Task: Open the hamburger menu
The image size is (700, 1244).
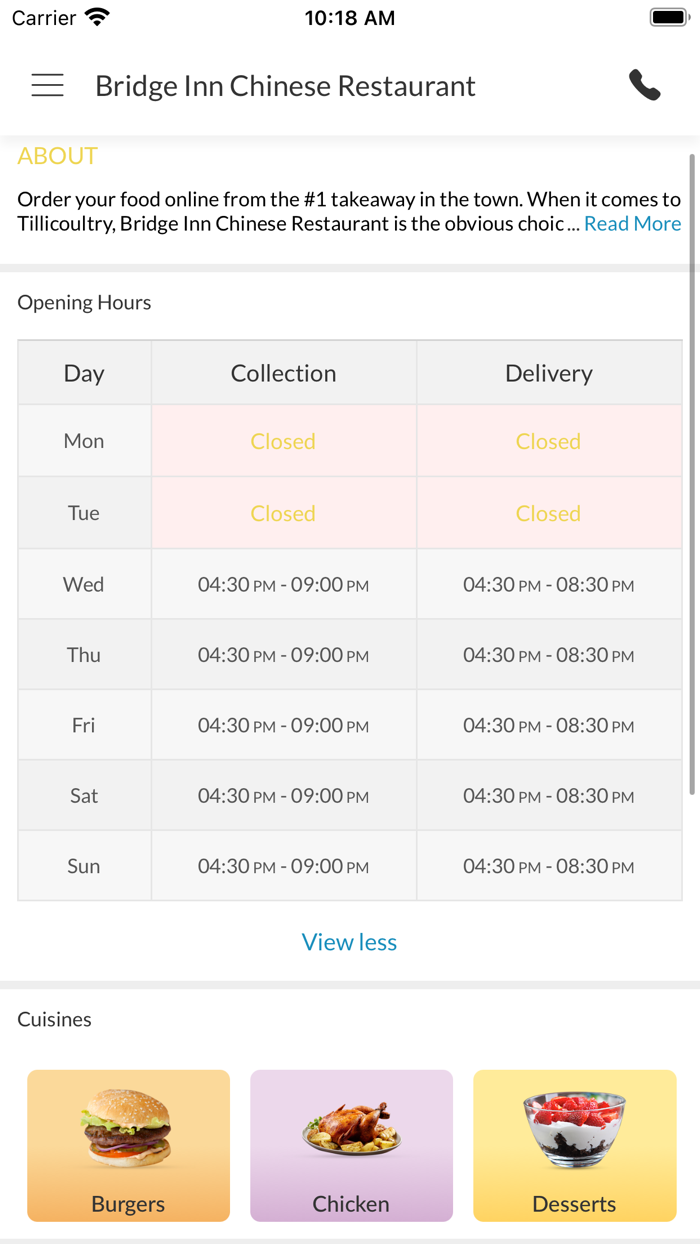Action: point(47,86)
